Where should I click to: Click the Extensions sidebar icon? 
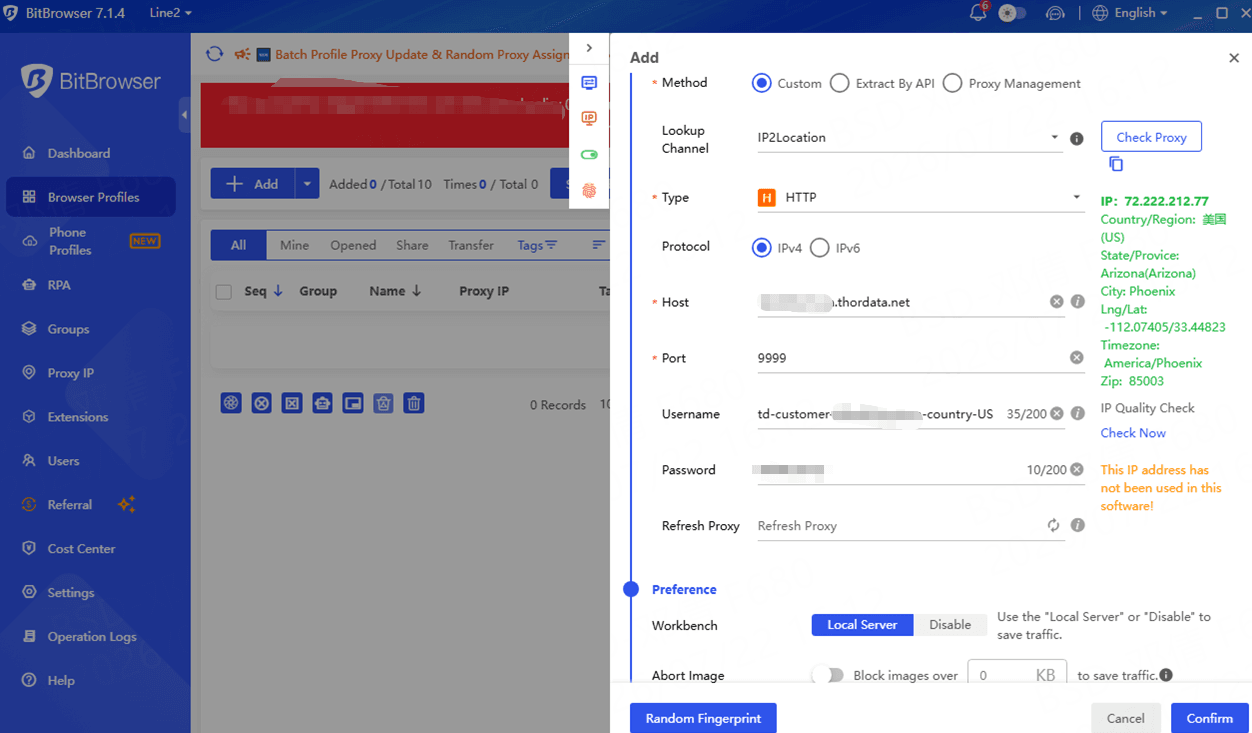click(28, 417)
